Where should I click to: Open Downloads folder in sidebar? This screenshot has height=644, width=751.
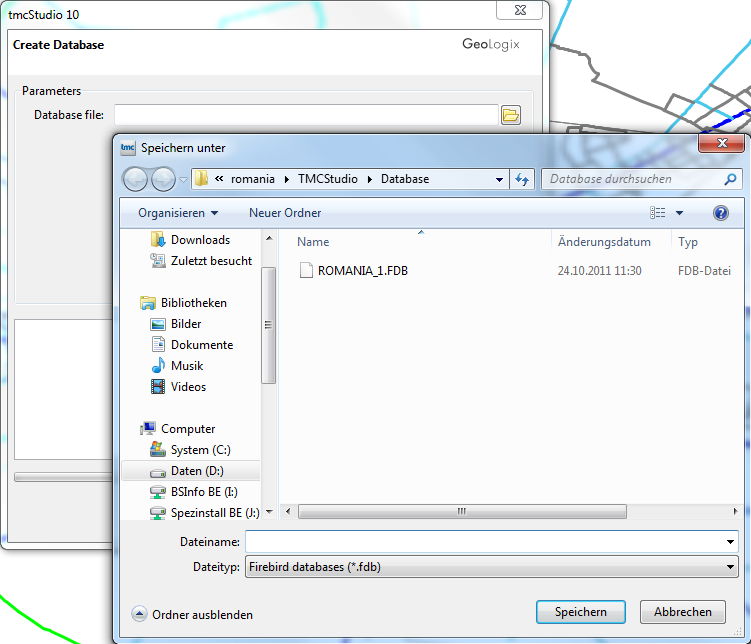coord(200,240)
